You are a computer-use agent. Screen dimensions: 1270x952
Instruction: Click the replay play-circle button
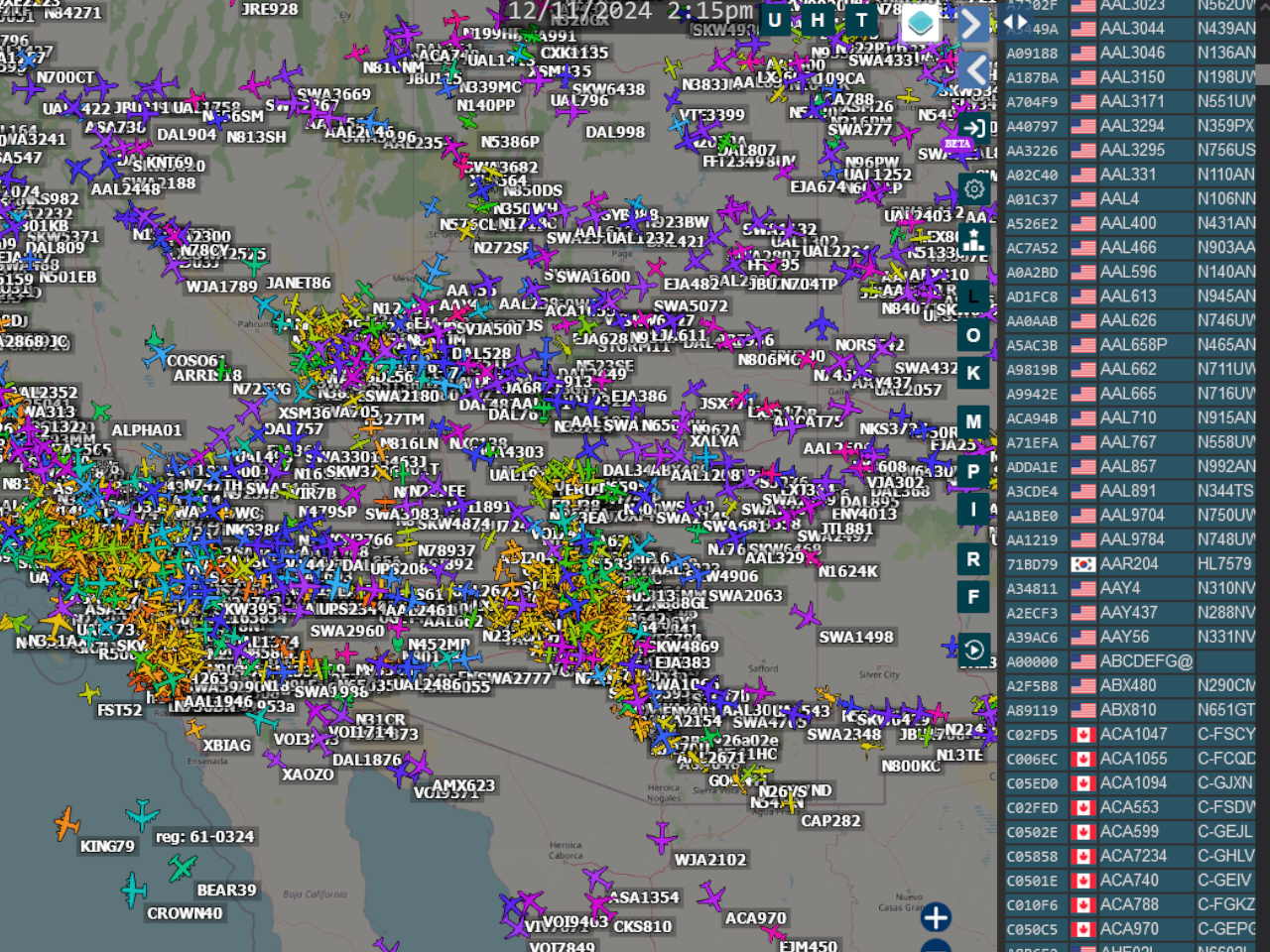click(973, 650)
